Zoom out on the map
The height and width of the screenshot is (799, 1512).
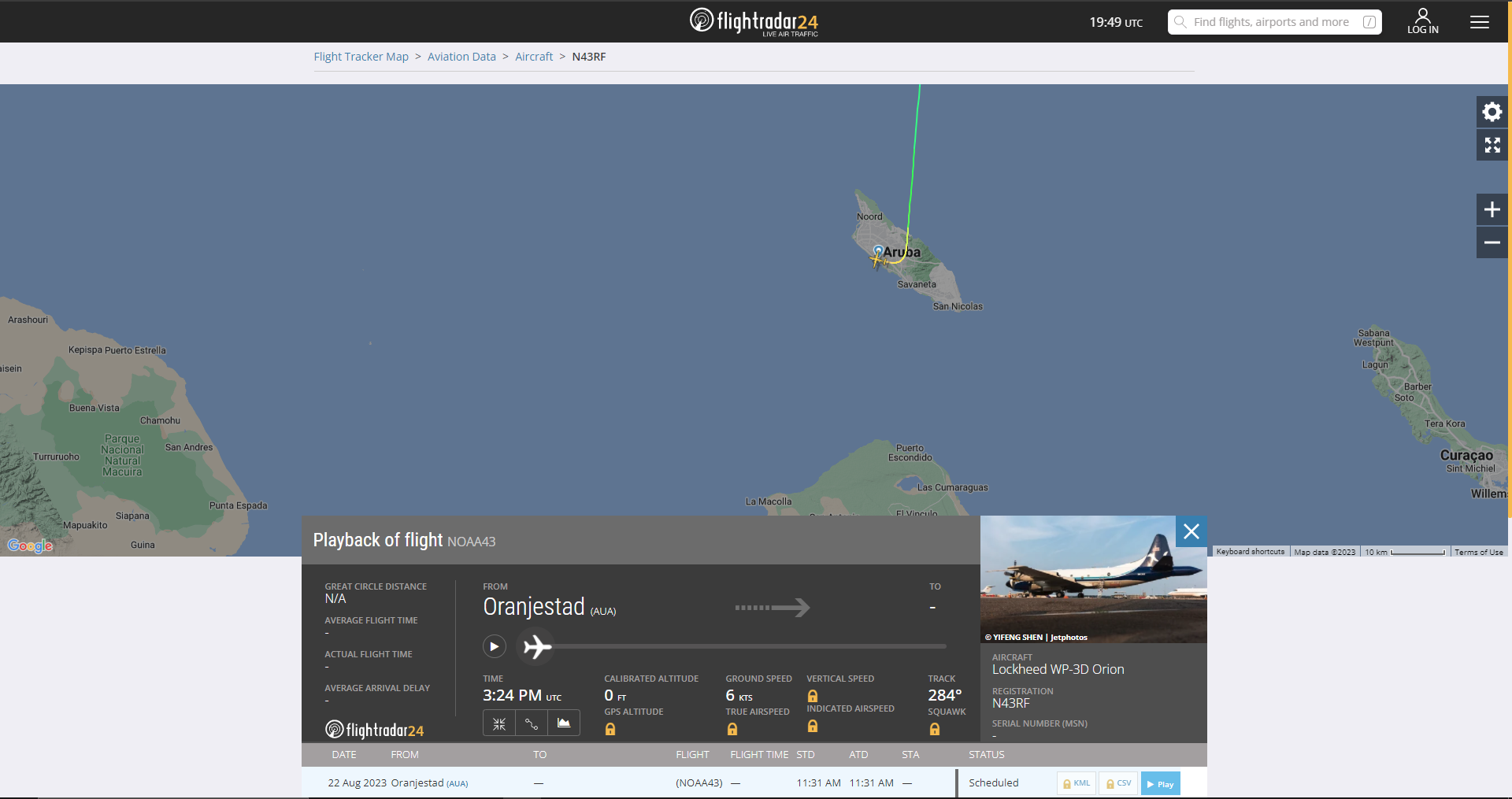pyautogui.click(x=1492, y=242)
